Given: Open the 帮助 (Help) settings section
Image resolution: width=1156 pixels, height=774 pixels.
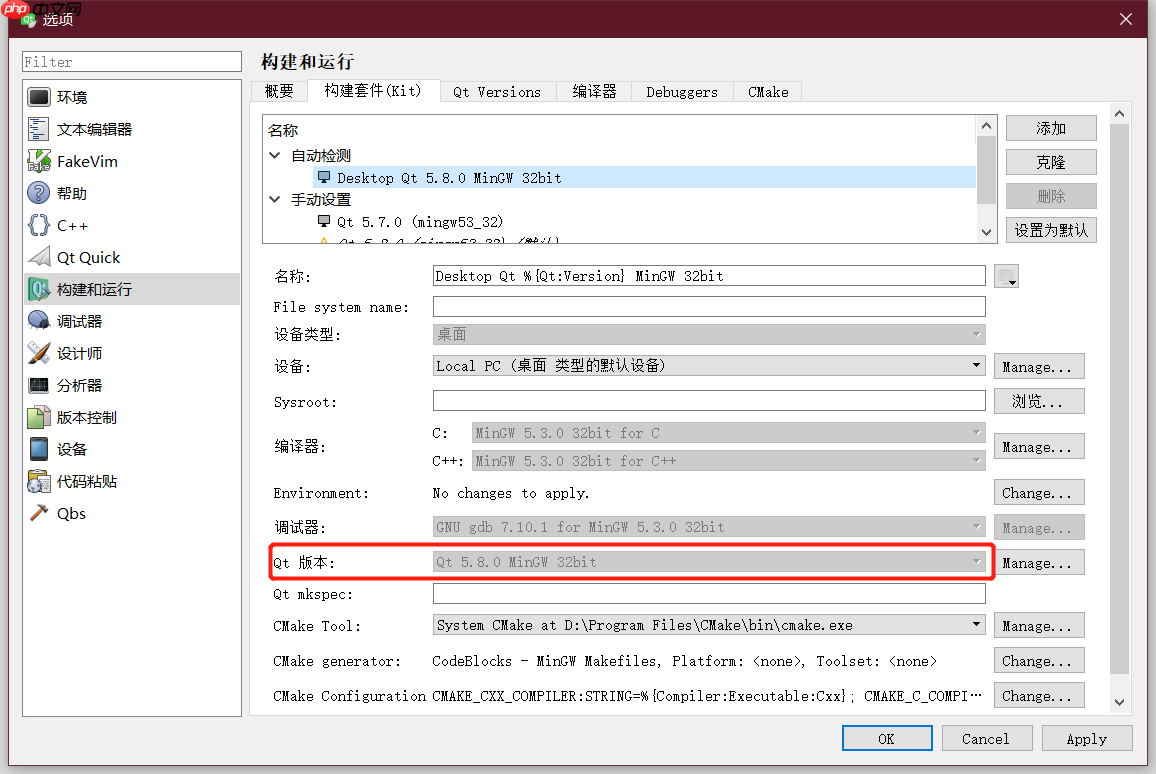Looking at the screenshot, I should [x=70, y=193].
